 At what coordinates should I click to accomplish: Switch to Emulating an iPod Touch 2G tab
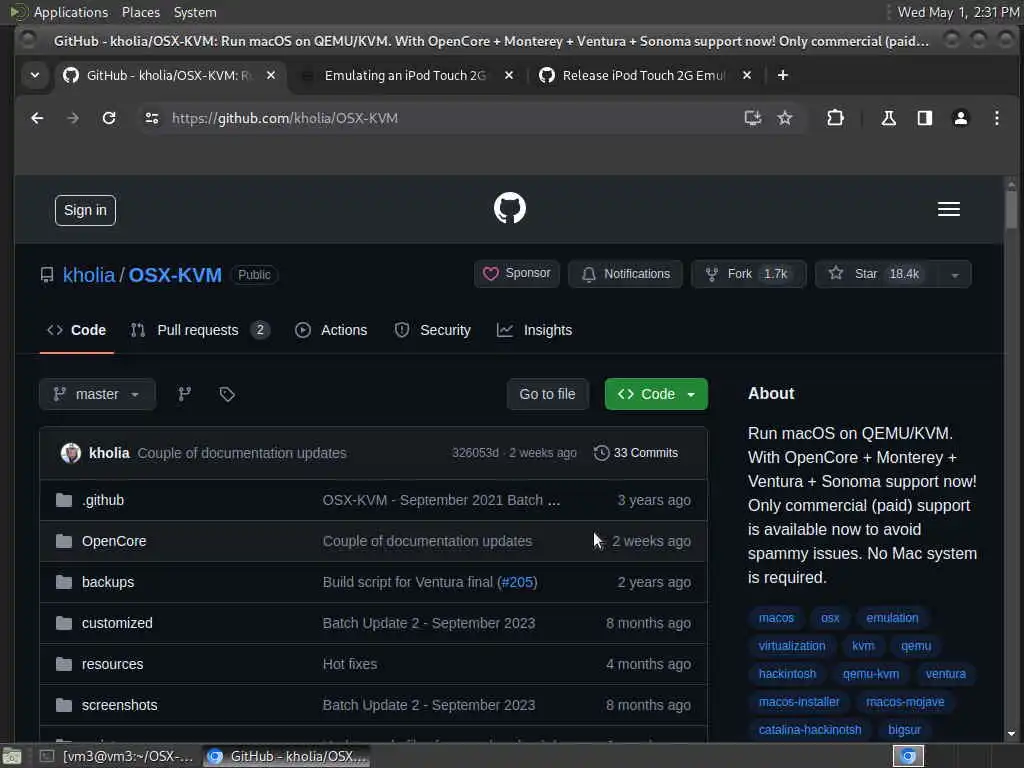point(405,75)
